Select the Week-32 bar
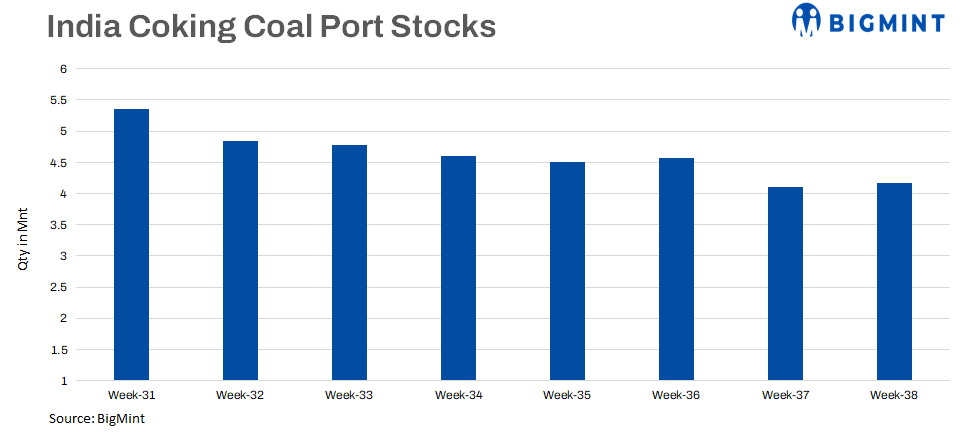This screenshot has width=962, height=437. pyautogui.click(x=240, y=261)
